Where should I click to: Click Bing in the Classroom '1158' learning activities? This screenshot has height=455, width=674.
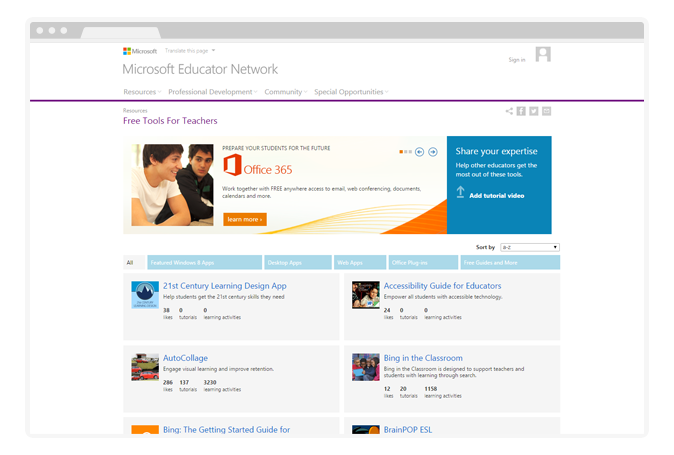click(431, 389)
